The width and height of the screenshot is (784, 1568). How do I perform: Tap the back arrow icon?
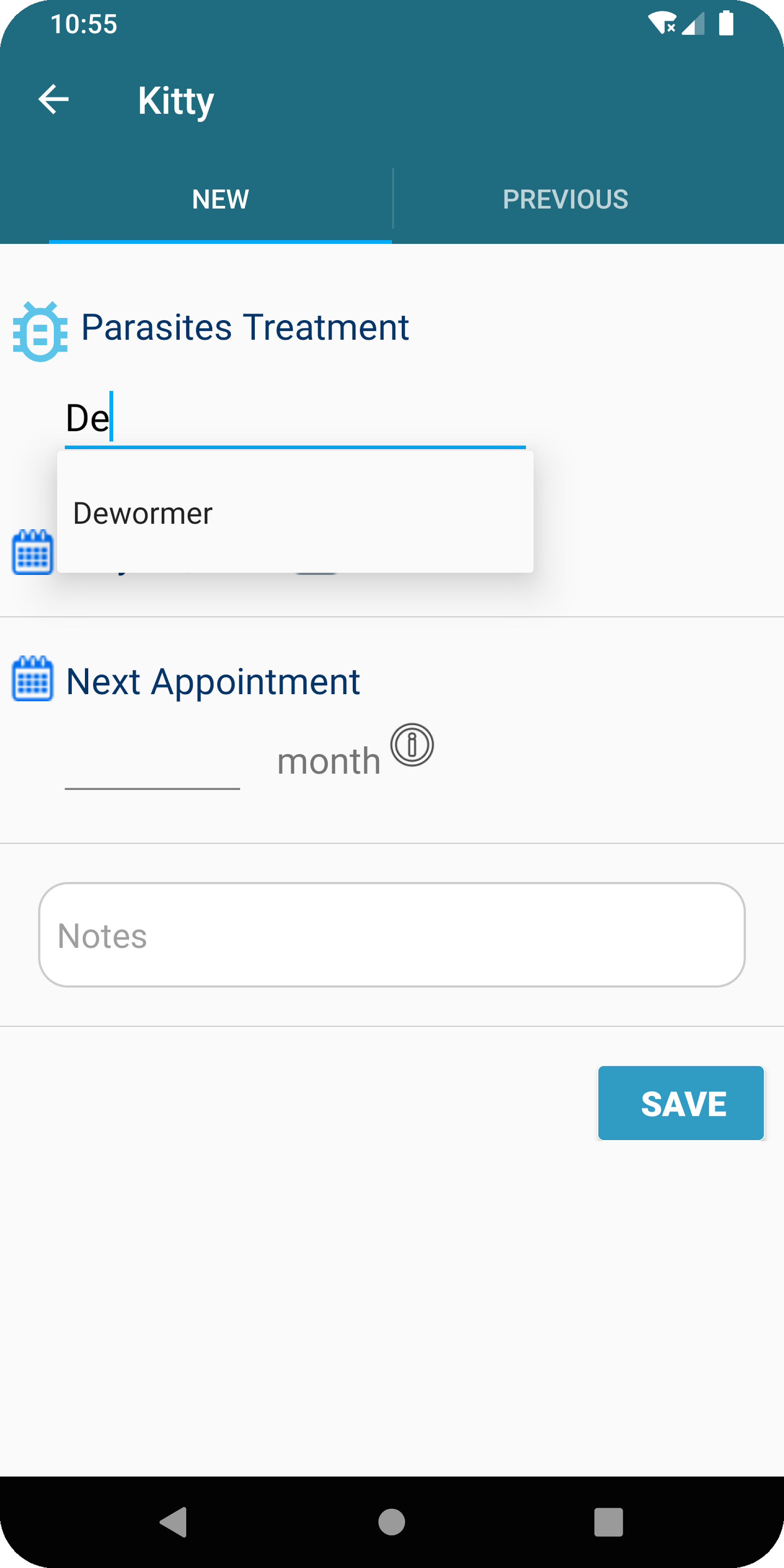coord(53,99)
